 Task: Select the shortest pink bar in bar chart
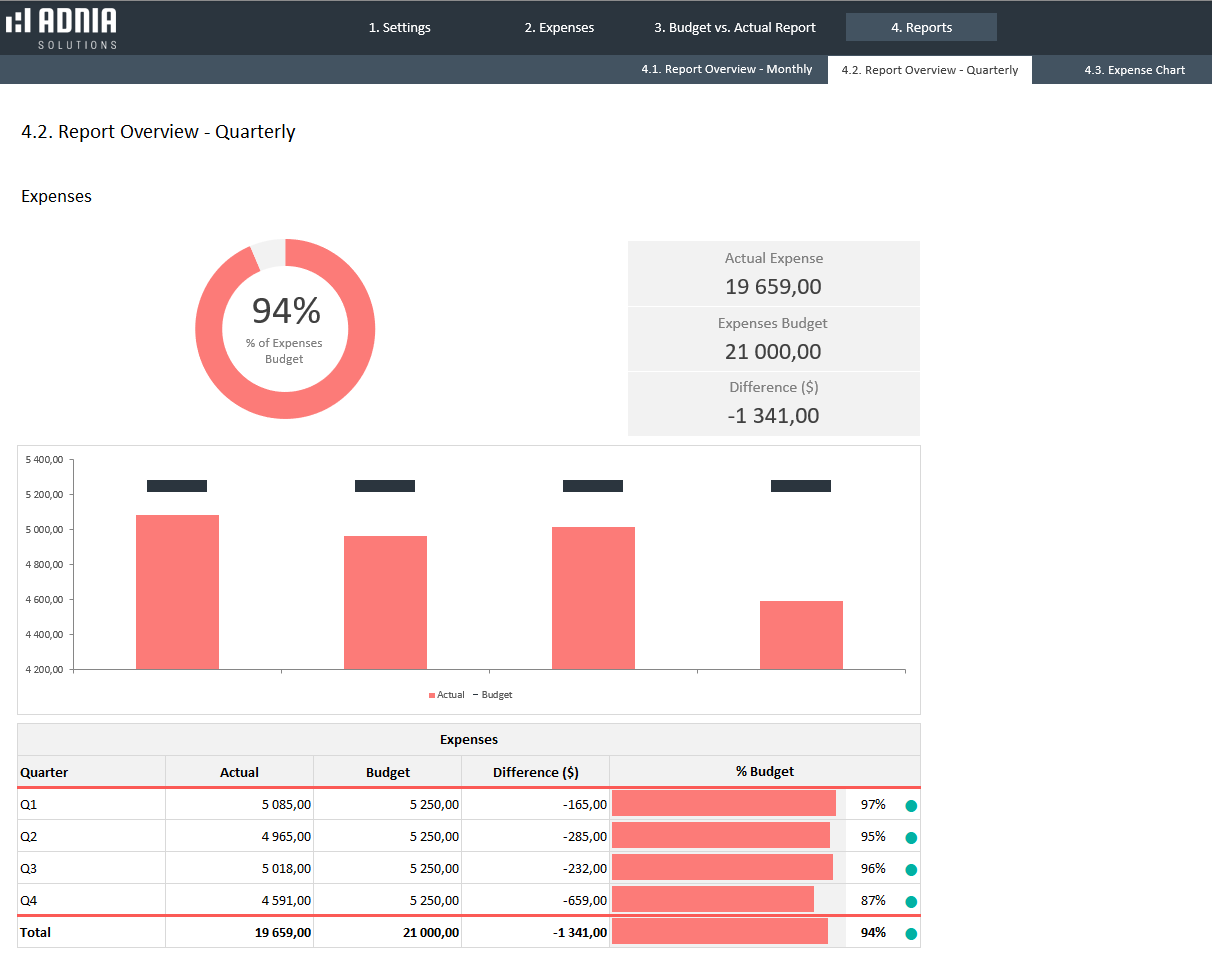point(801,635)
